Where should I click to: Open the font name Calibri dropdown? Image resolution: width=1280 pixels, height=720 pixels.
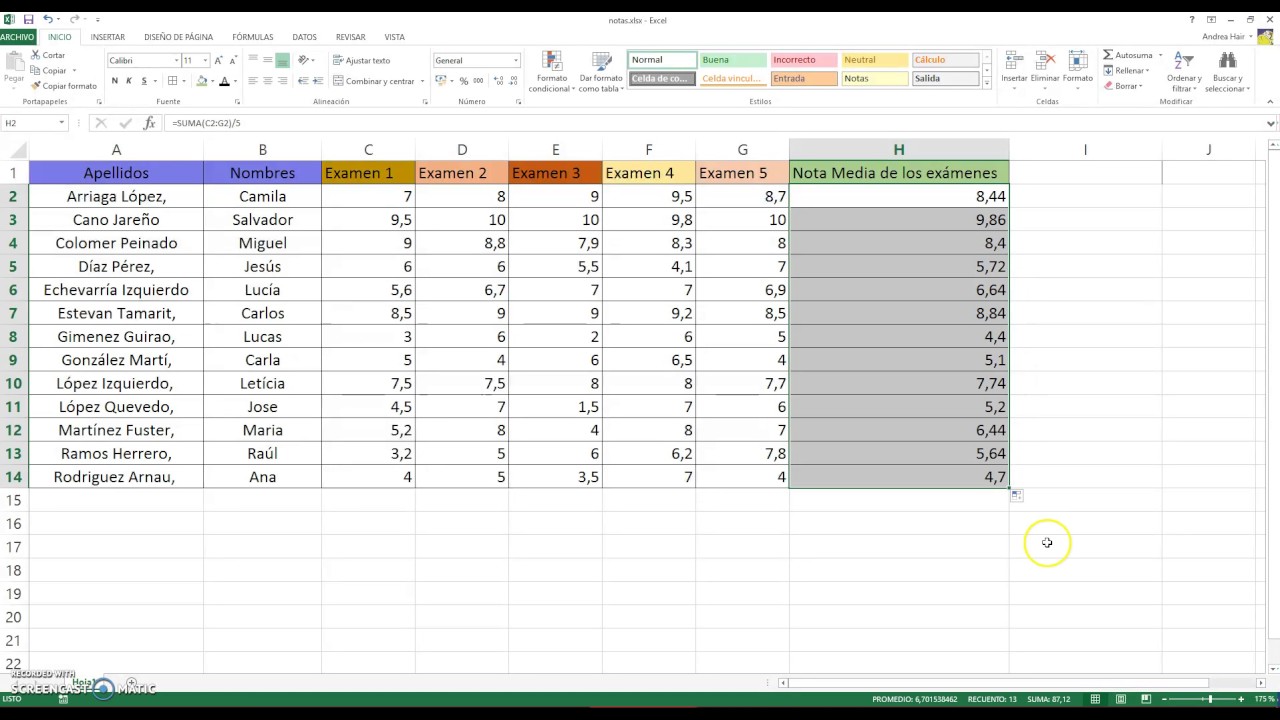click(177, 60)
